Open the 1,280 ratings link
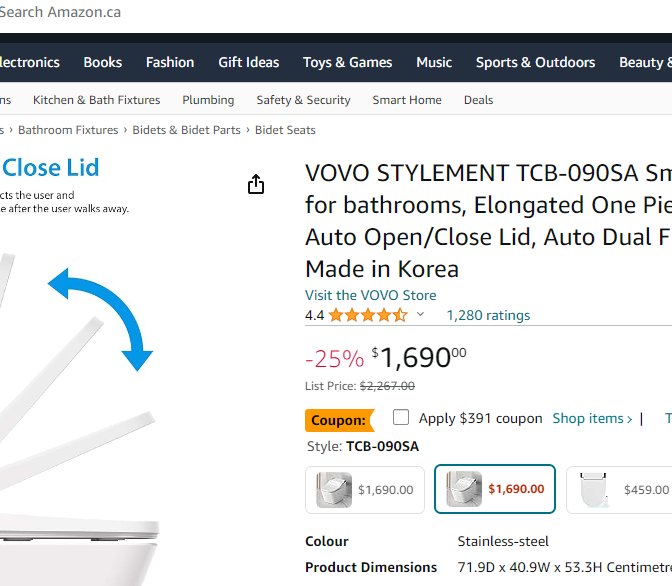Screen dimensions: 672x586 coord(488,315)
